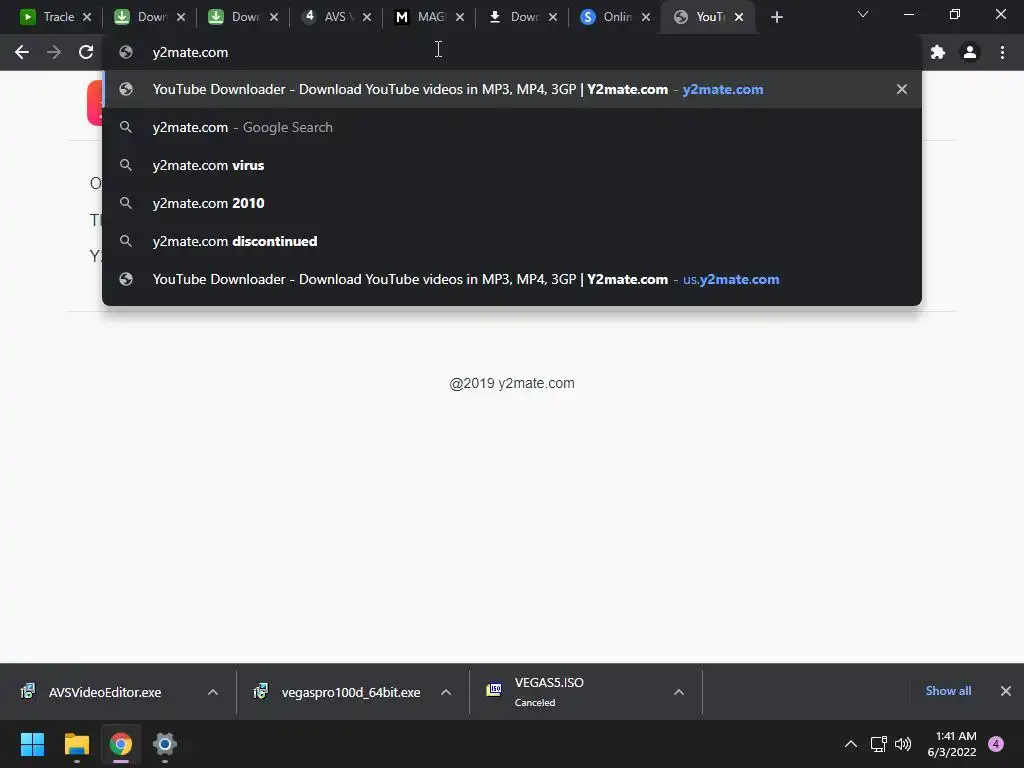Select the y2mate.com Google Search suggestion

(512, 127)
